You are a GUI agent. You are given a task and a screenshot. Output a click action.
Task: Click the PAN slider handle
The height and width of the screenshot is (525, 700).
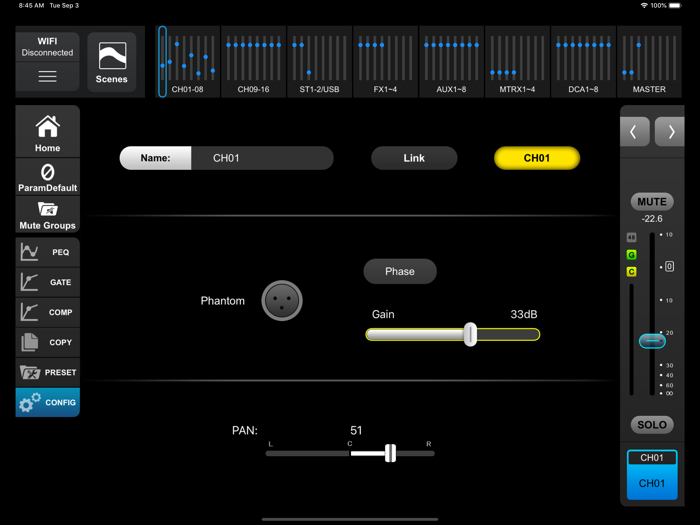[390, 453]
